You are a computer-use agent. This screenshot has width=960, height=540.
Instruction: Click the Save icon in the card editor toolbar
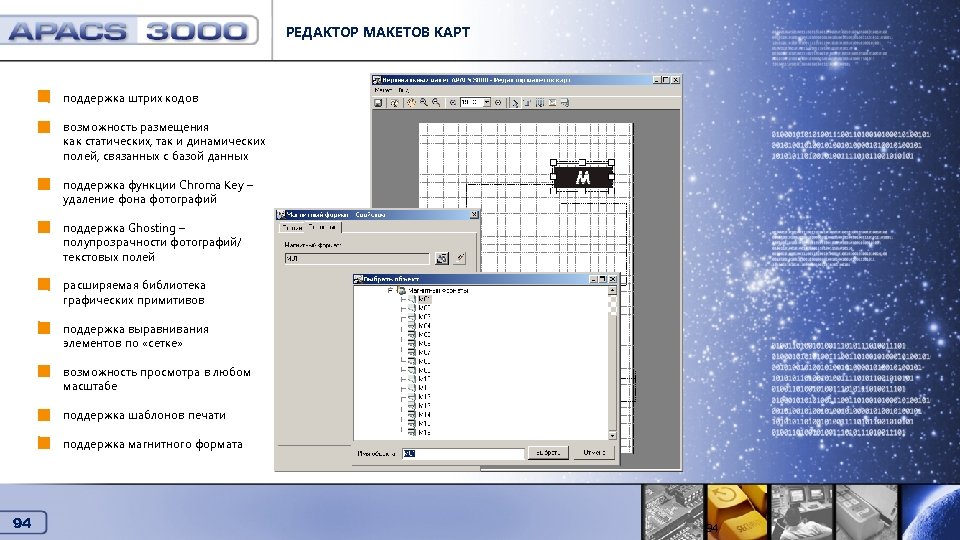pyautogui.click(x=378, y=103)
